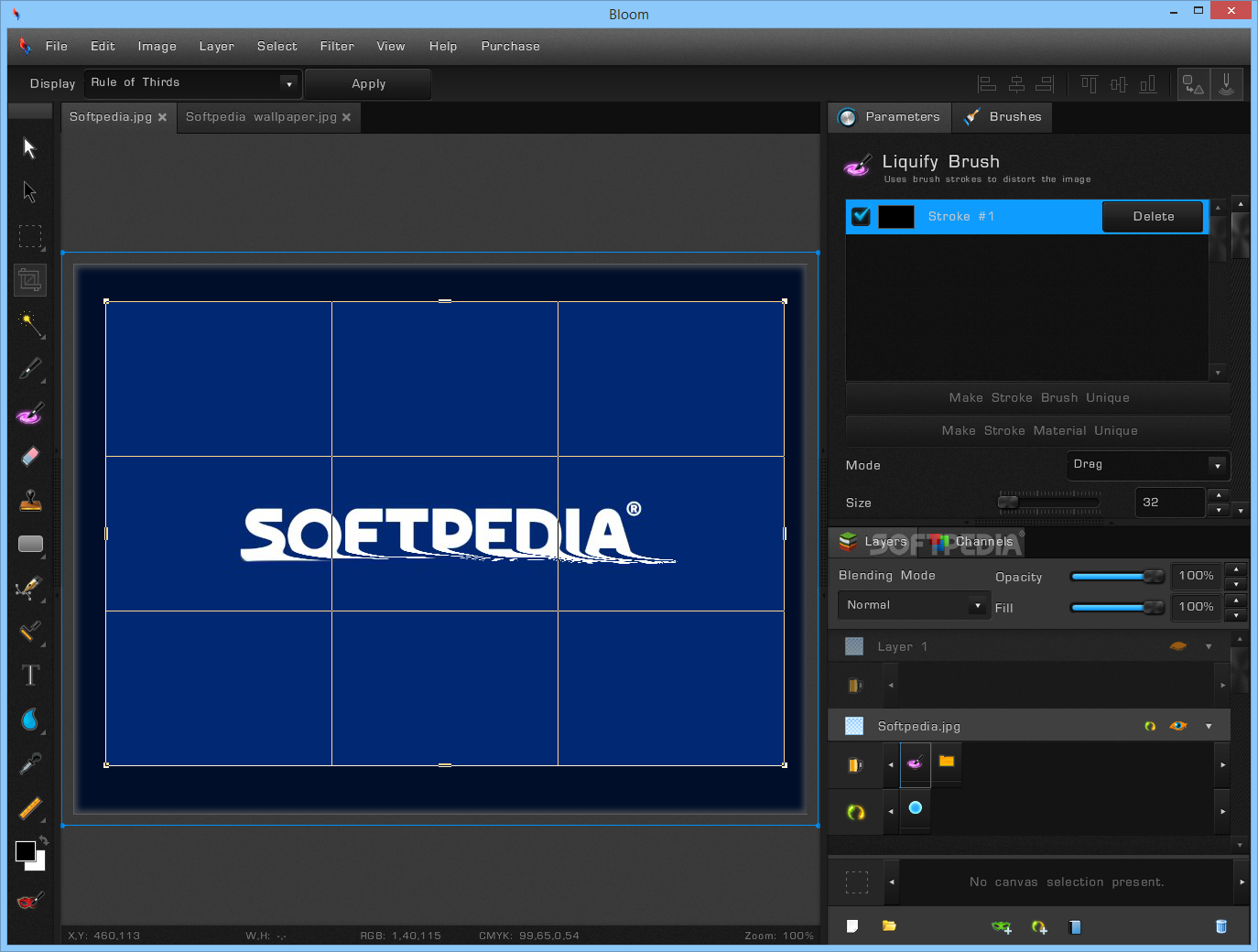The image size is (1258, 952).
Task: Toggle visibility of Layer 1
Action: pyautogui.click(x=1178, y=646)
